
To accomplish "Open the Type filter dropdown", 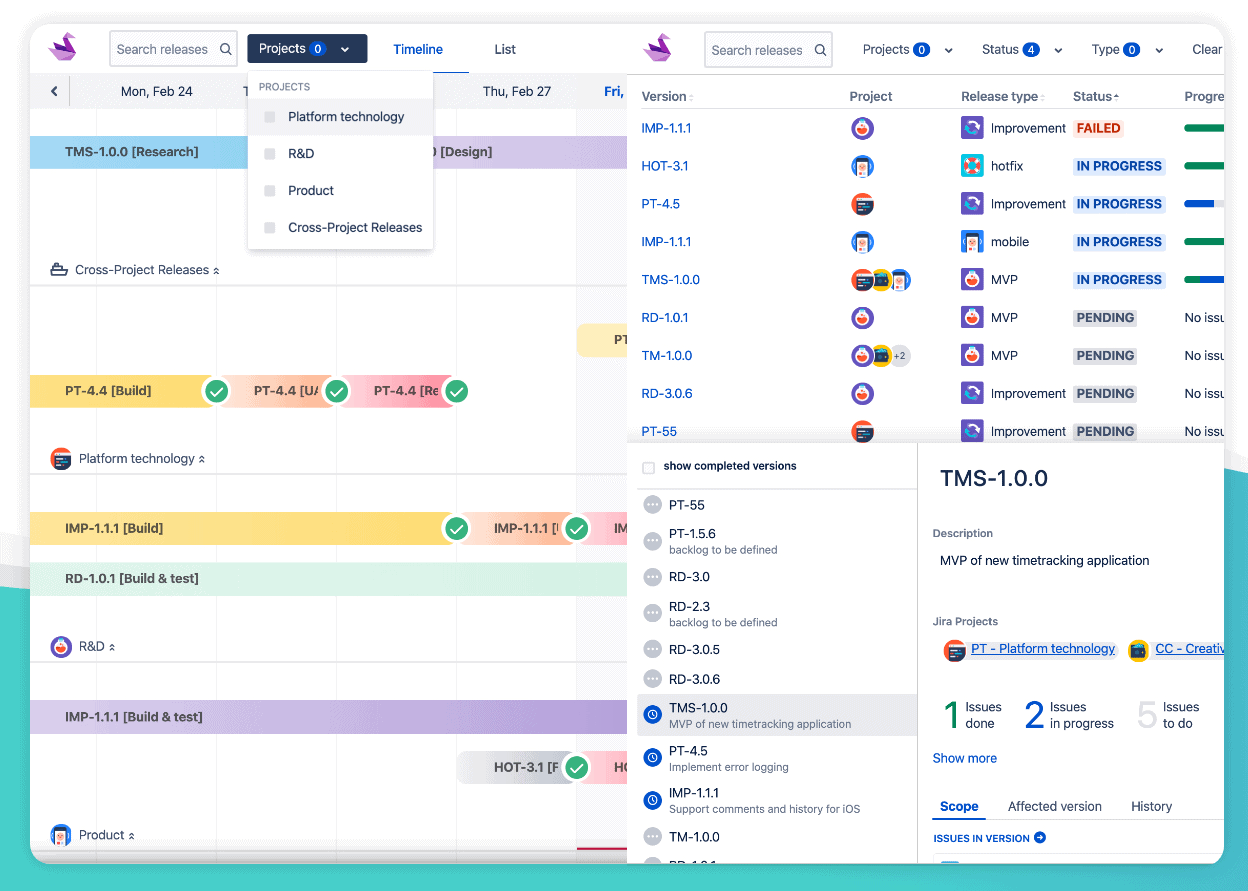I will pos(1125,49).
